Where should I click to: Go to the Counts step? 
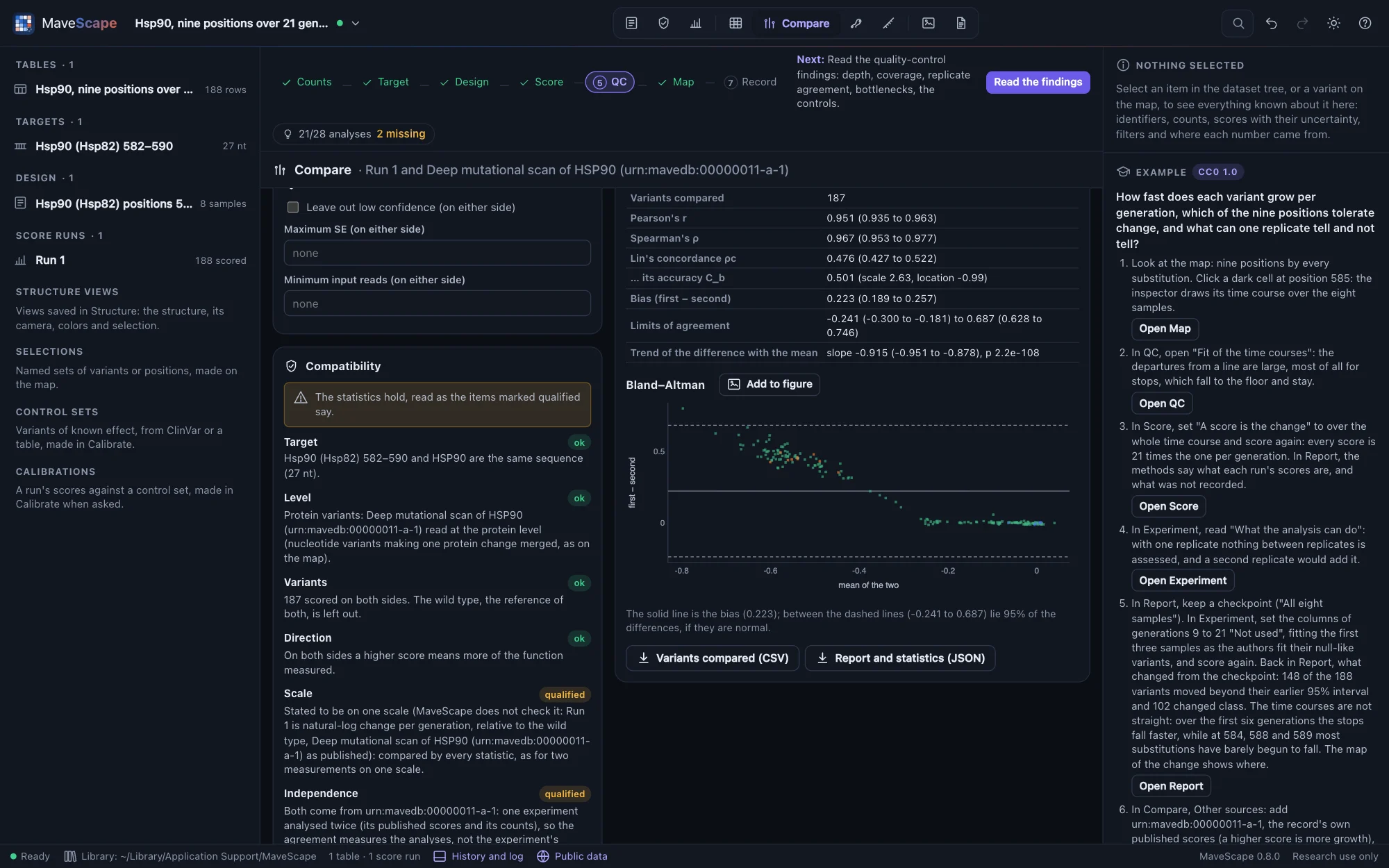click(307, 82)
